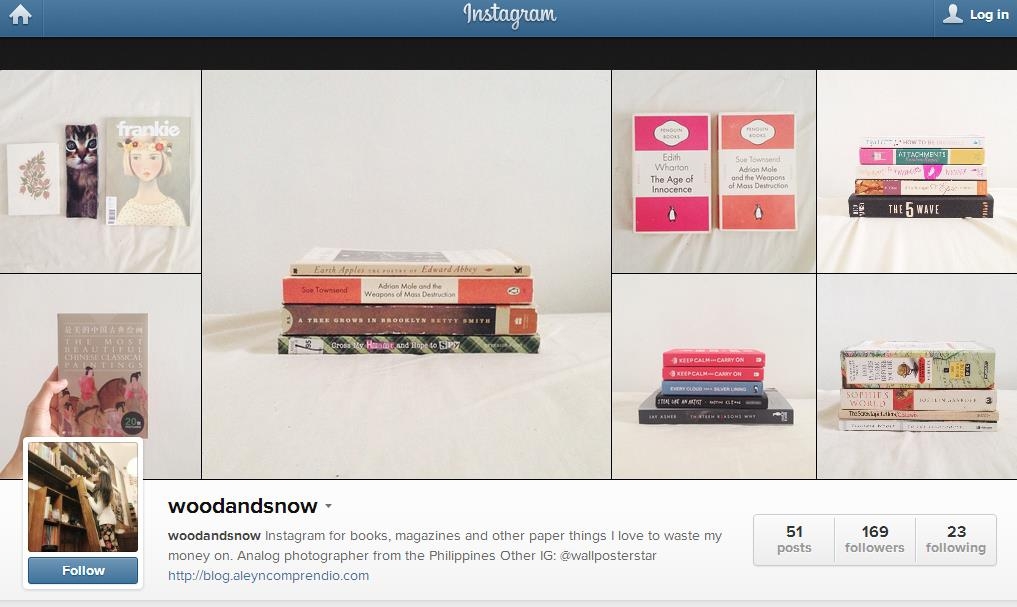Click the user silhouette login icon
1017x607 pixels.
[x=952, y=14]
